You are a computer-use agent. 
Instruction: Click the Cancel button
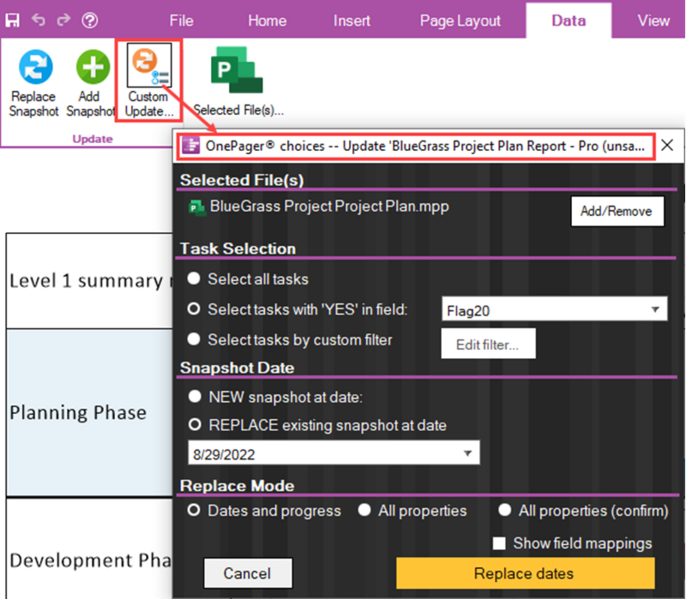[248, 573]
